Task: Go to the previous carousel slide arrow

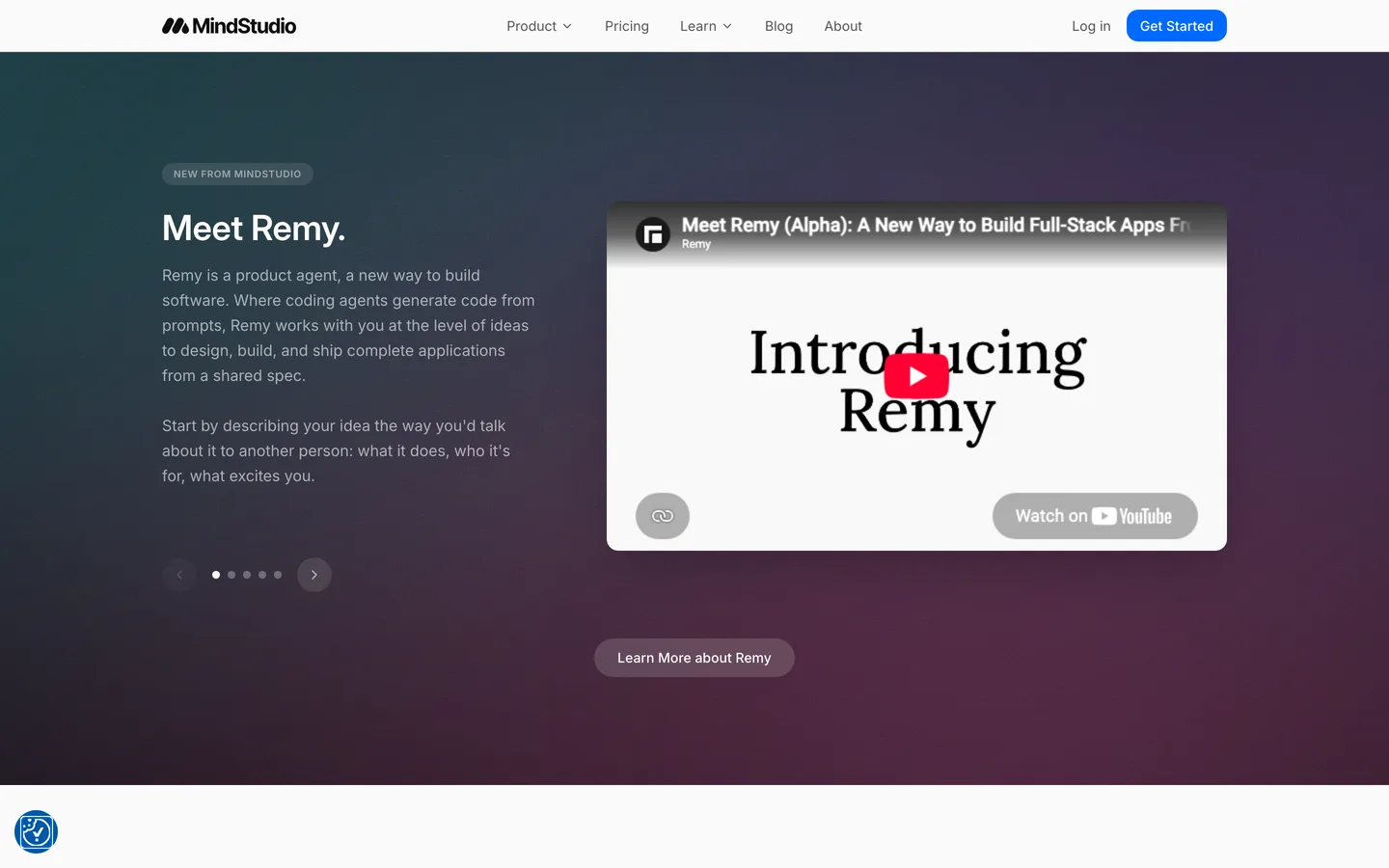Action: (179, 575)
